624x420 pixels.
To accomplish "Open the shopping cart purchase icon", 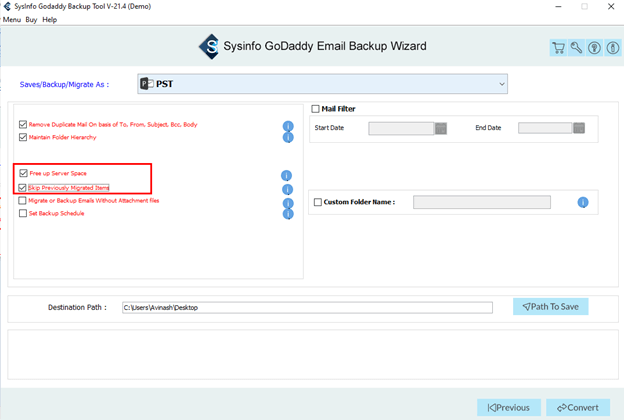I will pos(558,48).
